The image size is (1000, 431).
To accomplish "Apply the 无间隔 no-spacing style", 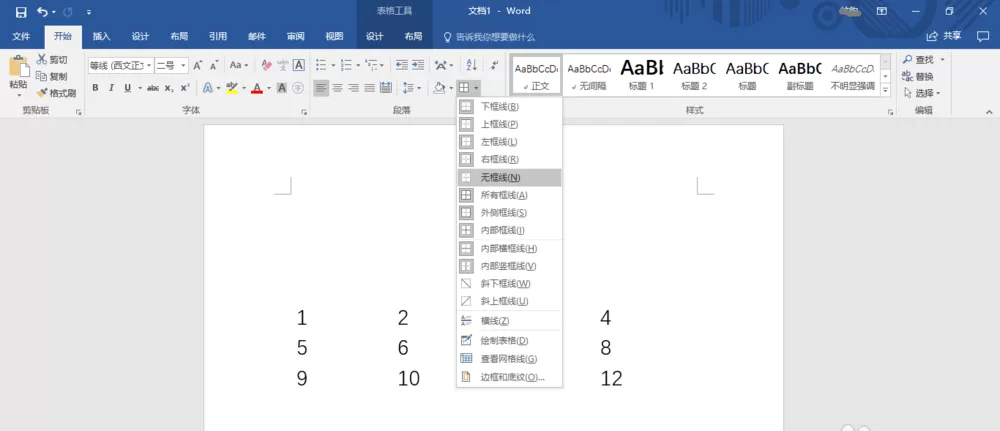I will tap(589, 75).
